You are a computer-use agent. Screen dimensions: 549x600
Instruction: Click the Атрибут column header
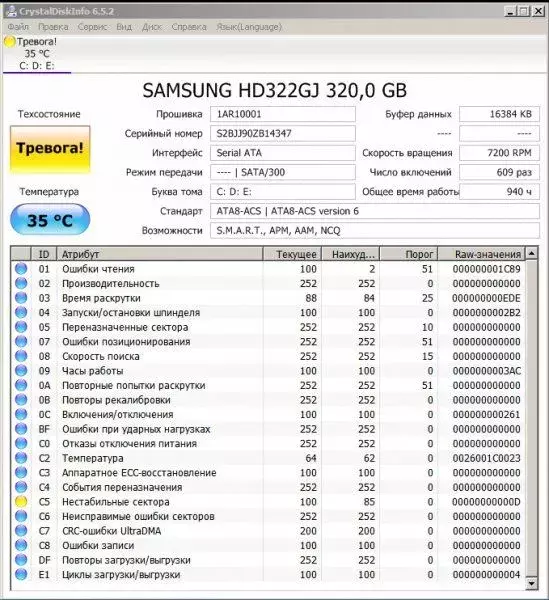tap(160, 254)
